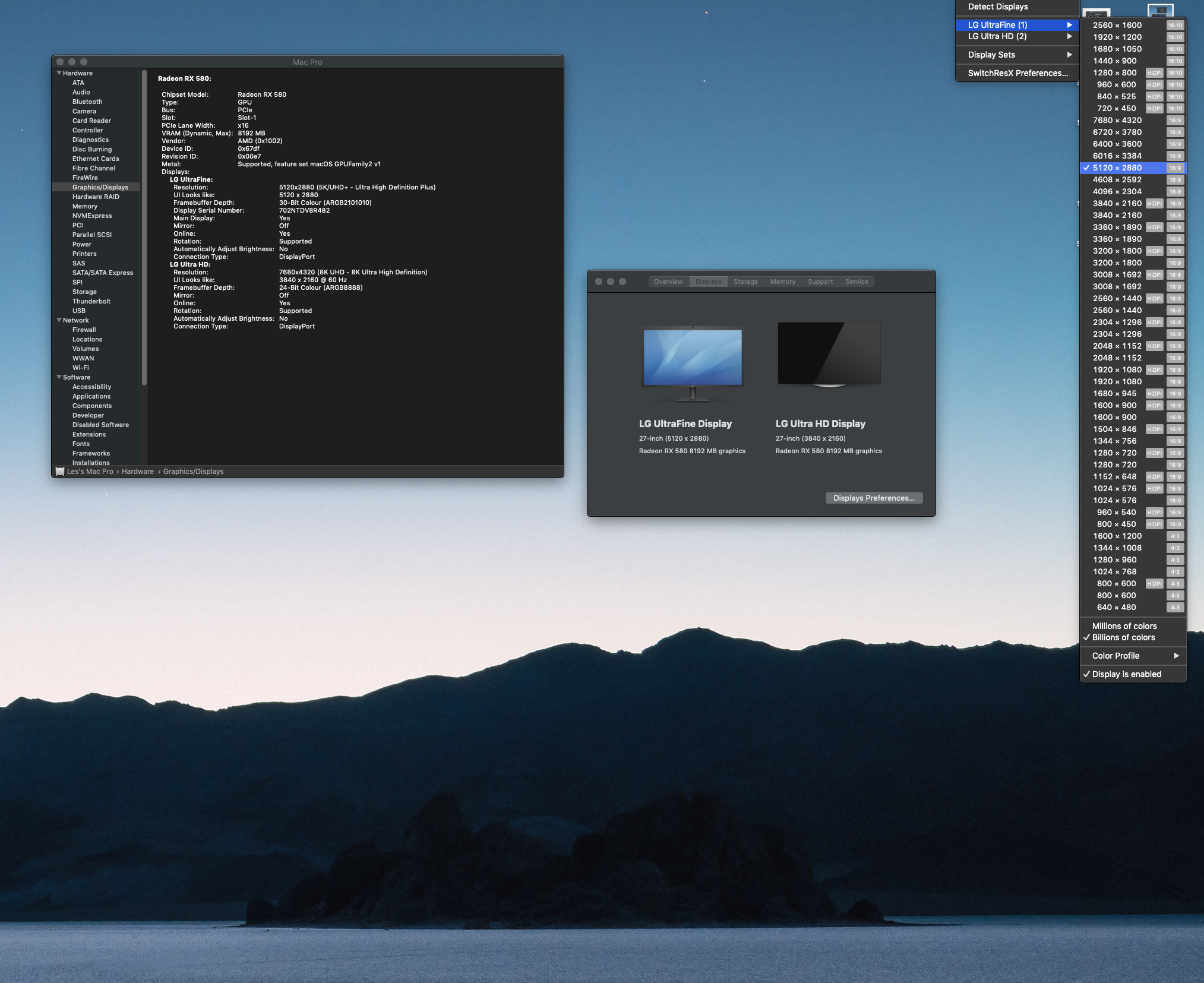This screenshot has width=1204, height=983.
Task: Choose the 7680 × 4320 resolution
Action: coord(1133,120)
